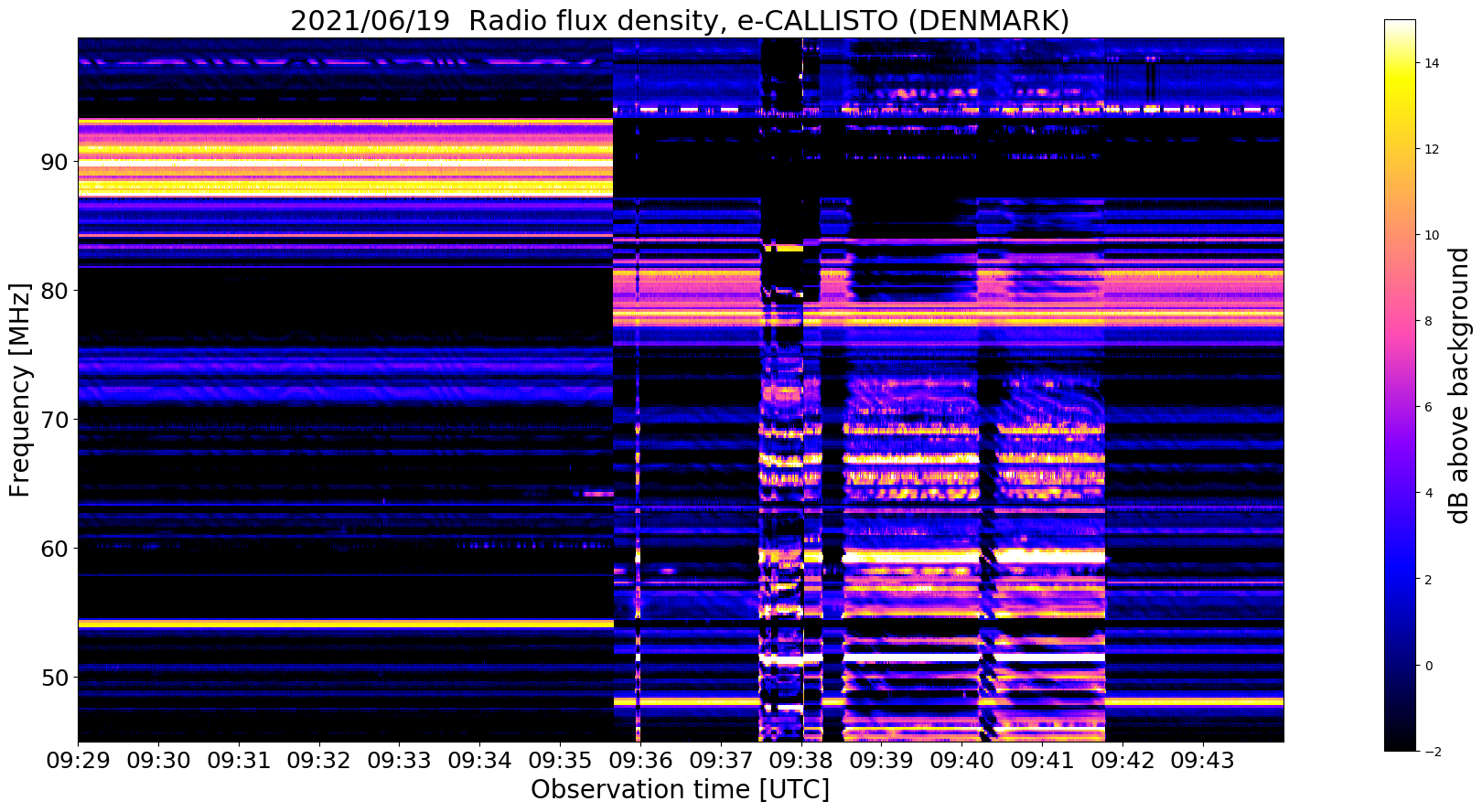Click the 09:33 time tick label
This screenshot has height=812, width=1482.
coord(400,760)
